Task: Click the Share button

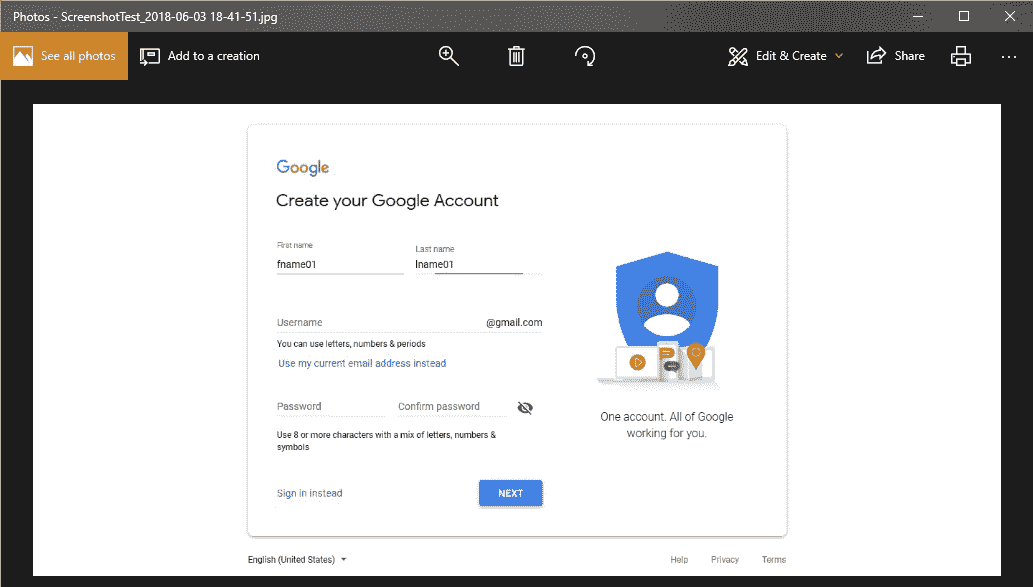Action: (896, 56)
